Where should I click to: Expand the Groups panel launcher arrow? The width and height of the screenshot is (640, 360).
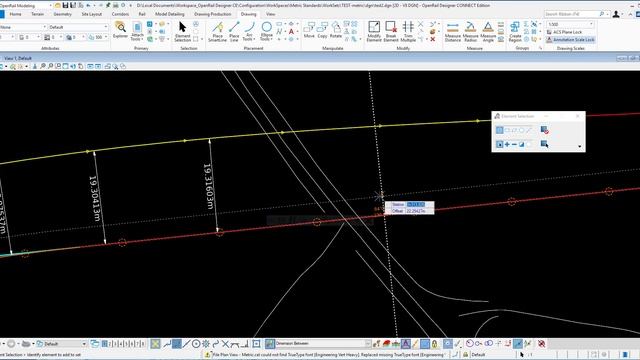[540, 48]
